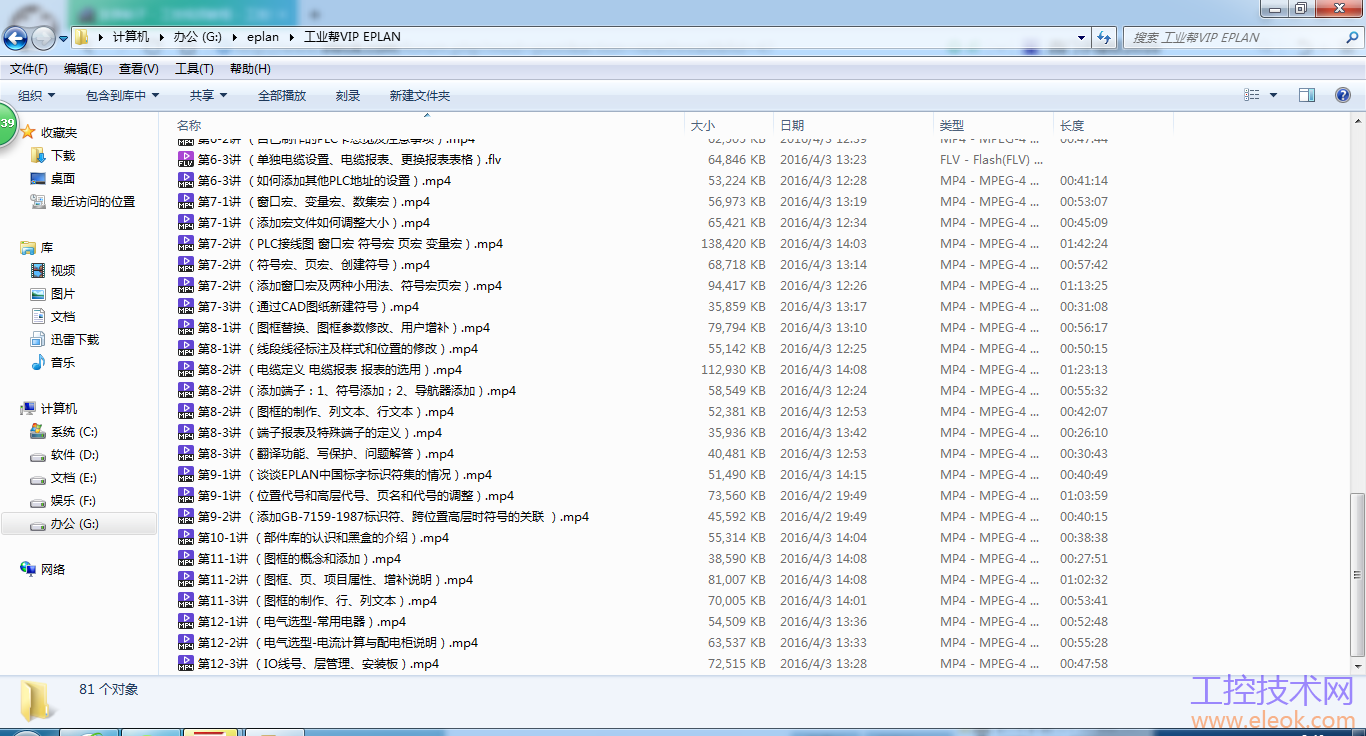Click in the 搜索 工业帮VIP EPLAN search box
This screenshot has width=1366, height=736.
(x=1232, y=37)
